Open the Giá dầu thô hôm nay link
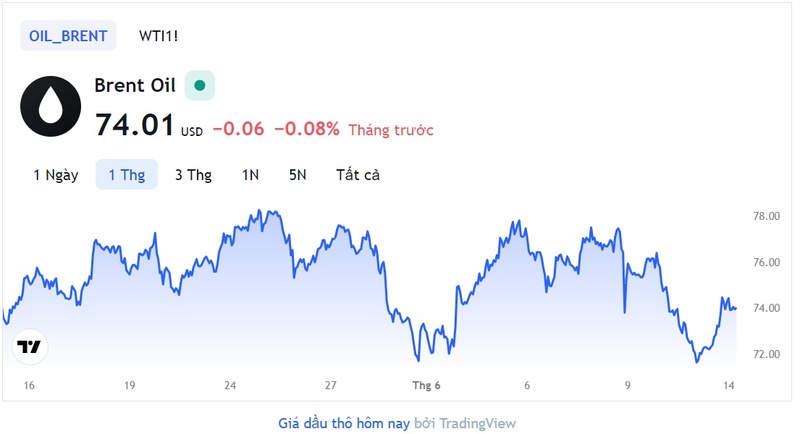The image size is (800, 434). click(x=344, y=423)
